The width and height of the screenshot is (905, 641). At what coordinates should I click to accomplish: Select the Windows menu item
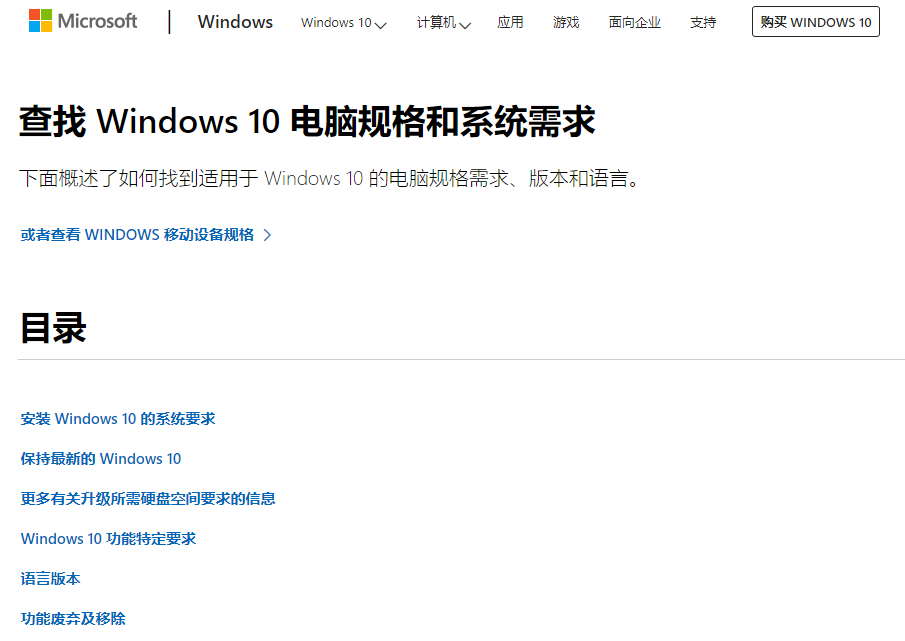tap(235, 21)
